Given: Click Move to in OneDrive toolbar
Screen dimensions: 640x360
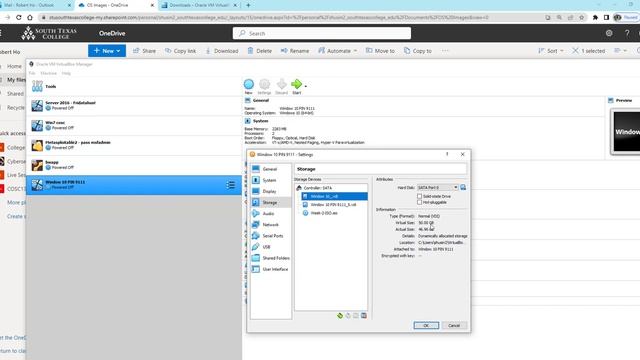Looking at the screenshot, I should click(380, 51).
